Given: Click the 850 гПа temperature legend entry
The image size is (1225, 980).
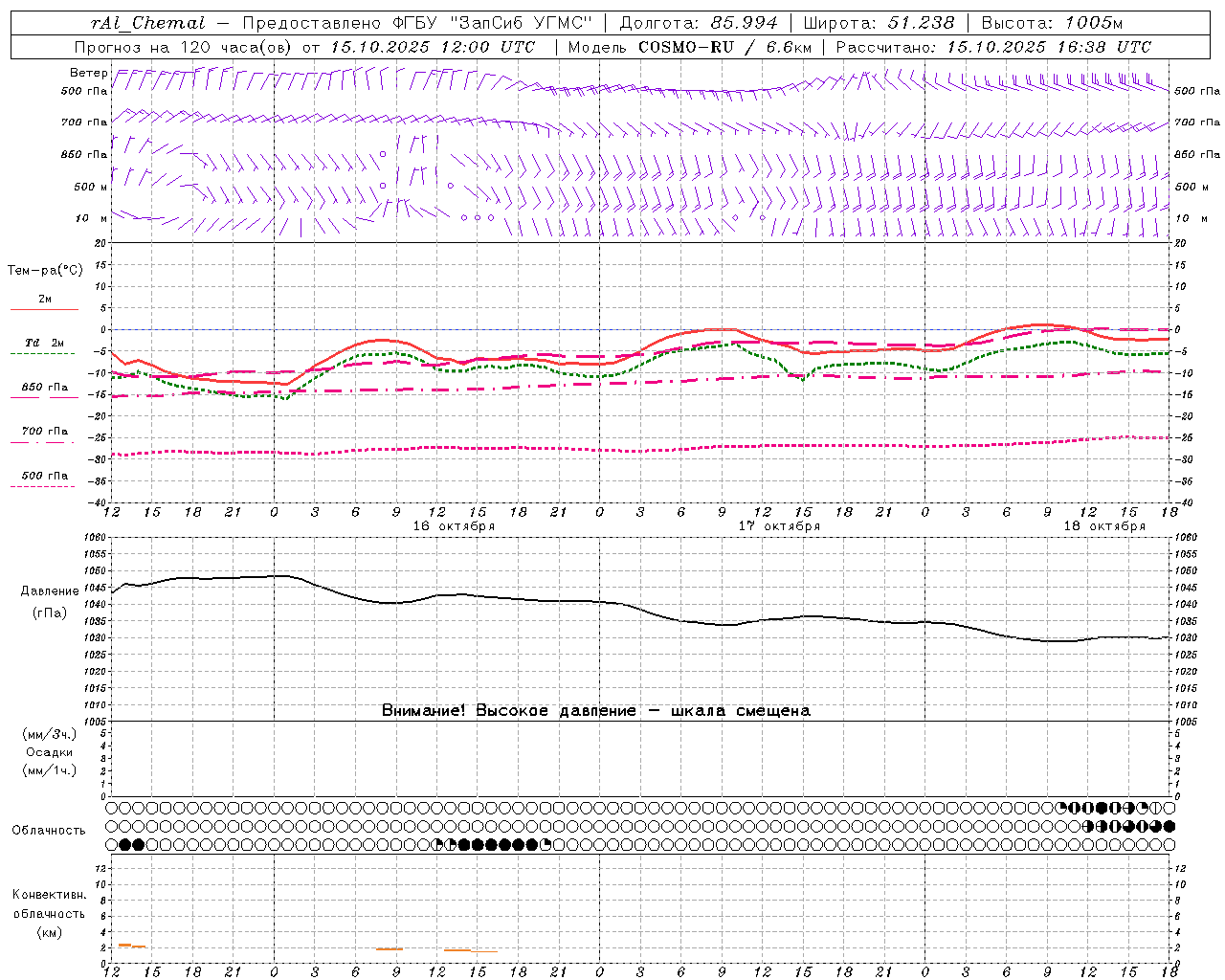Looking at the screenshot, I should (x=44, y=388).
